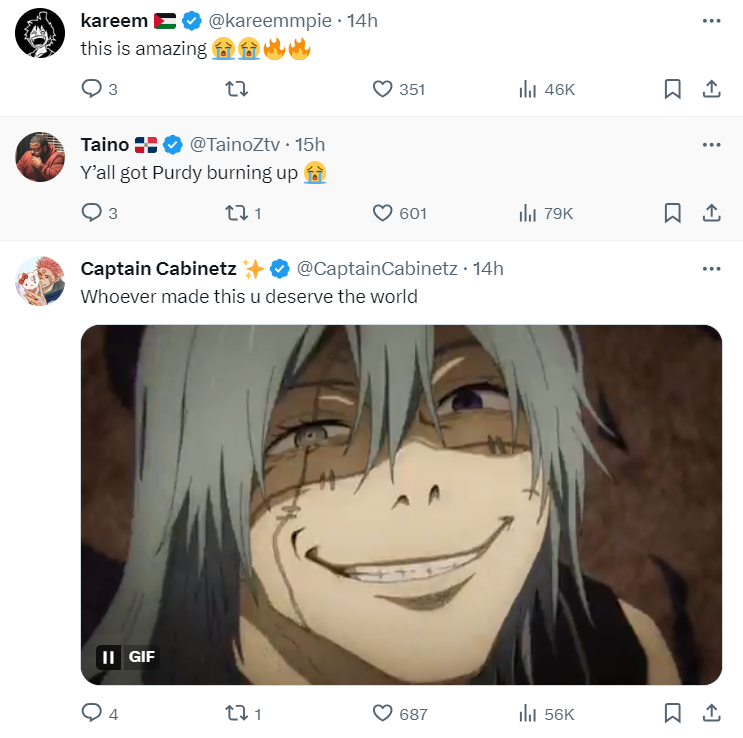The width and height of the screenshot is (743, 738).
Task: Like Captain Cabinetz's tweet with 687 likes
Action: click(x=382, y=713)
